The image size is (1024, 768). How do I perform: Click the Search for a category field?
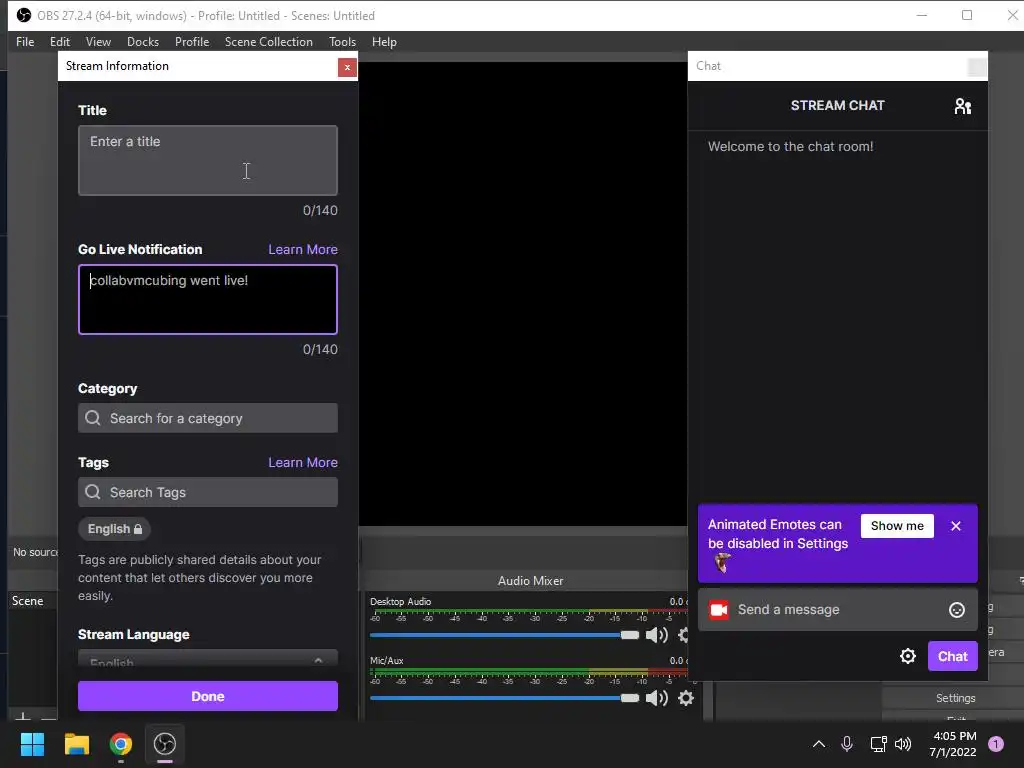coord(208,418)
